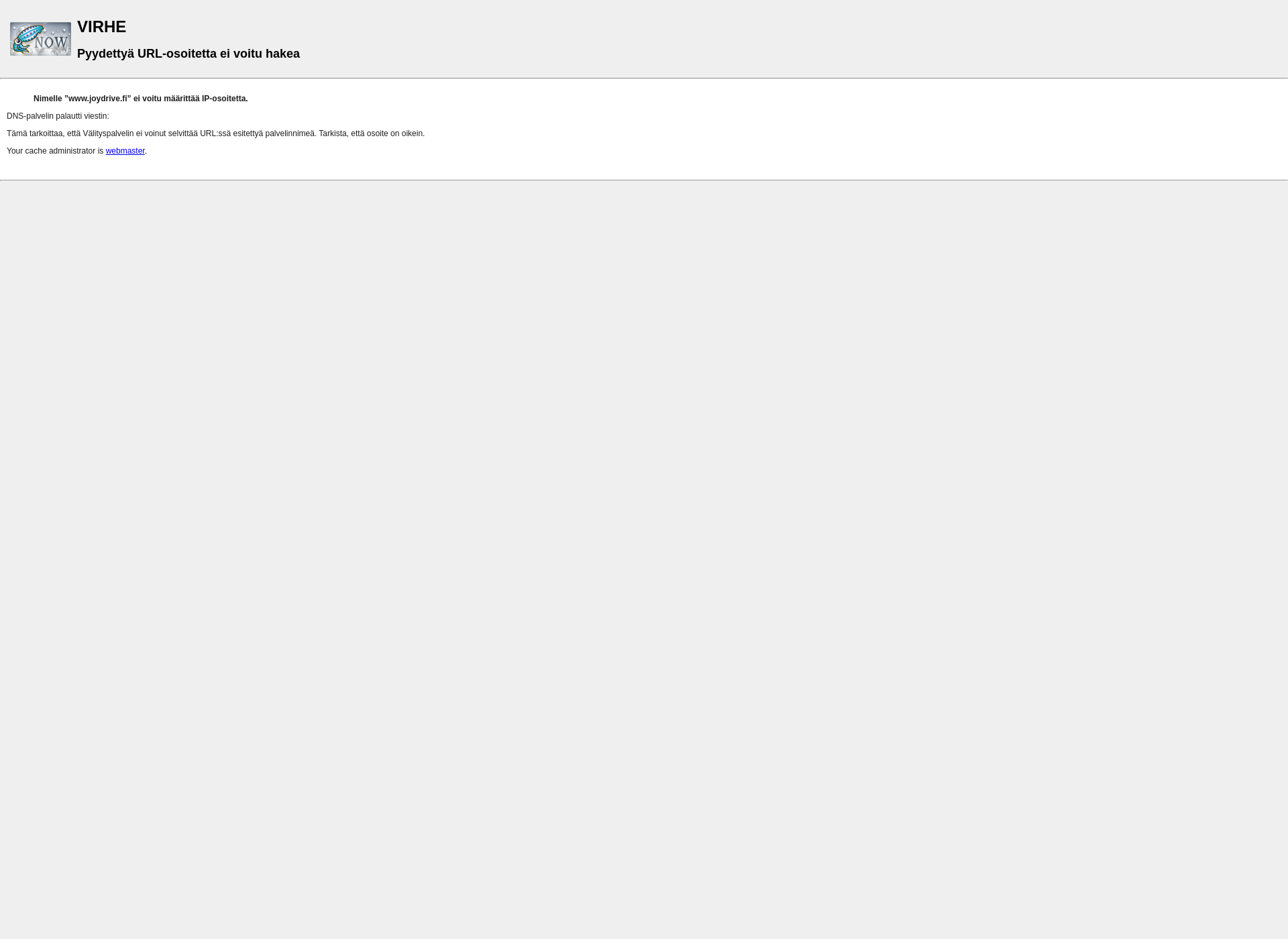Select the DNS error message text
Screen dimensions: 1288x939
click(140, 98)
